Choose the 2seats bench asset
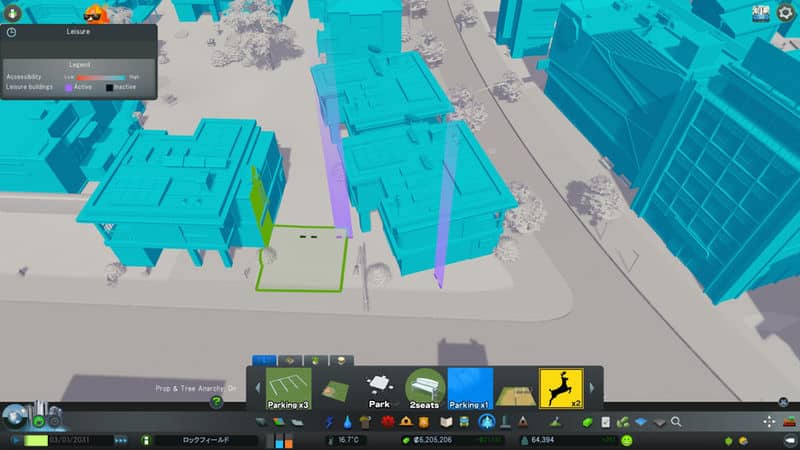The width and height of the screenshot is (800, 450). coord(425,387)
